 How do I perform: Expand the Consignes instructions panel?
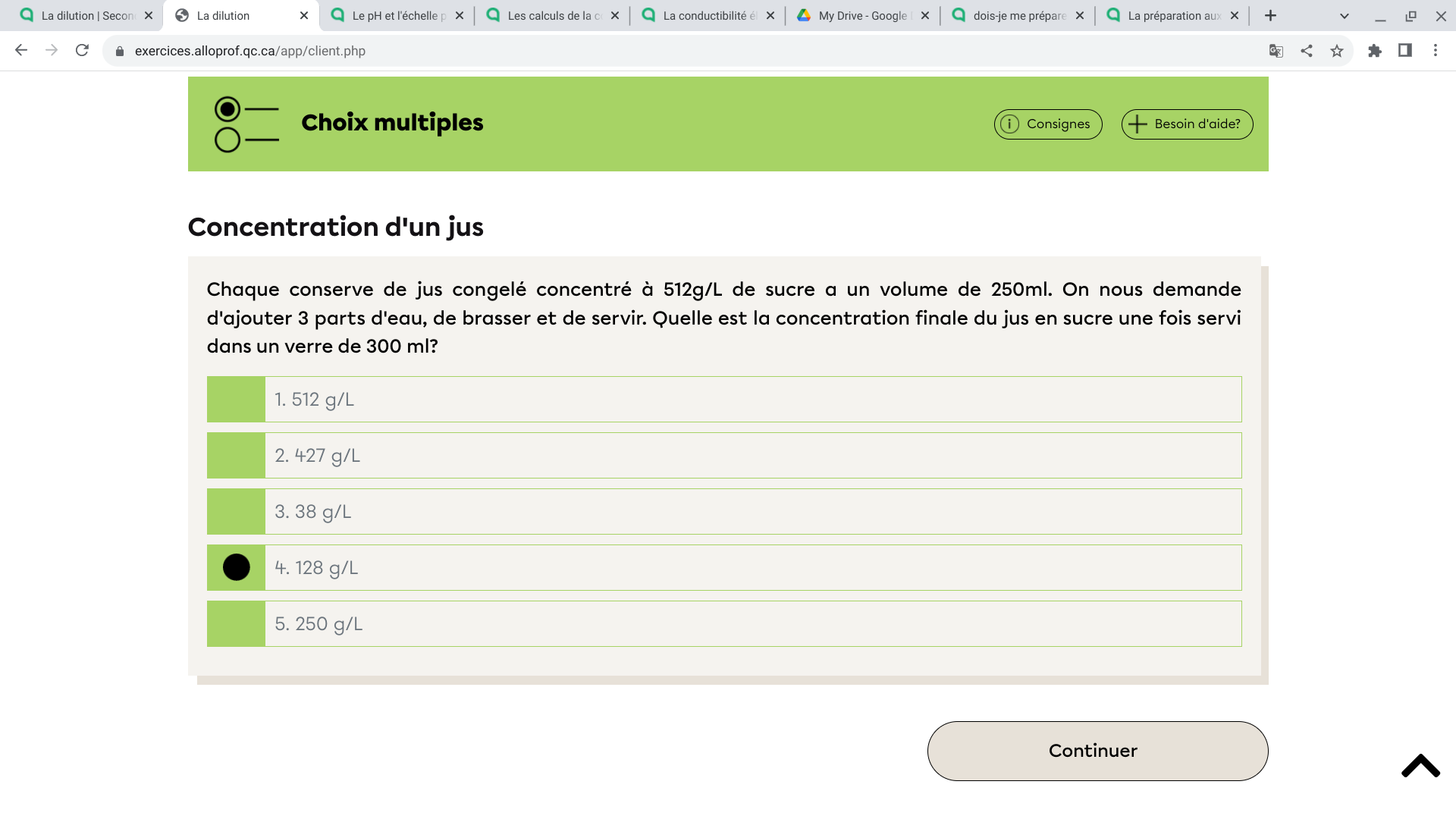click(x=1048, y=124)
